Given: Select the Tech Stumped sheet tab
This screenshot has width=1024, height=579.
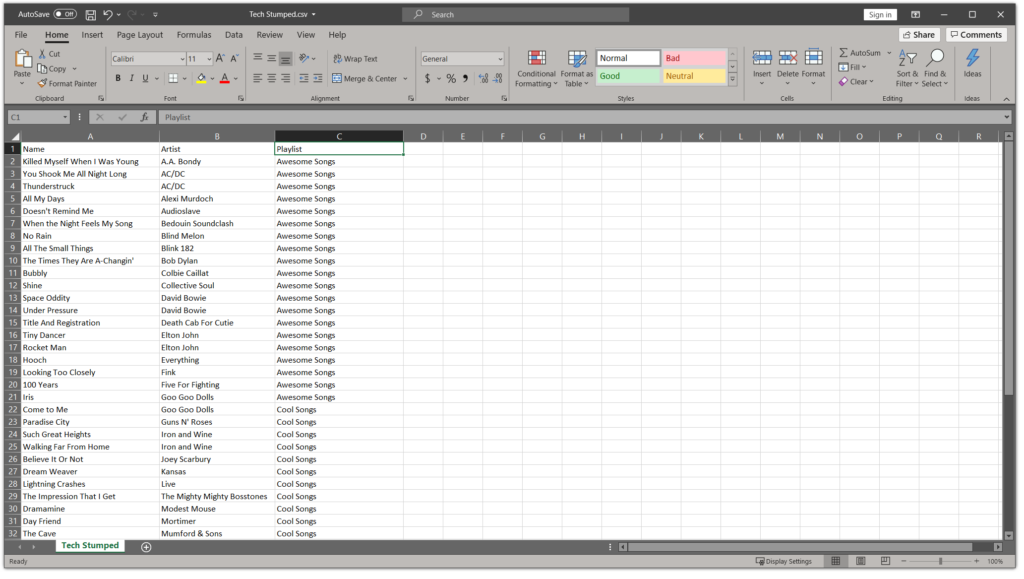Looking at the screenshot, I should pyautogui.click(x=90, y=546).
